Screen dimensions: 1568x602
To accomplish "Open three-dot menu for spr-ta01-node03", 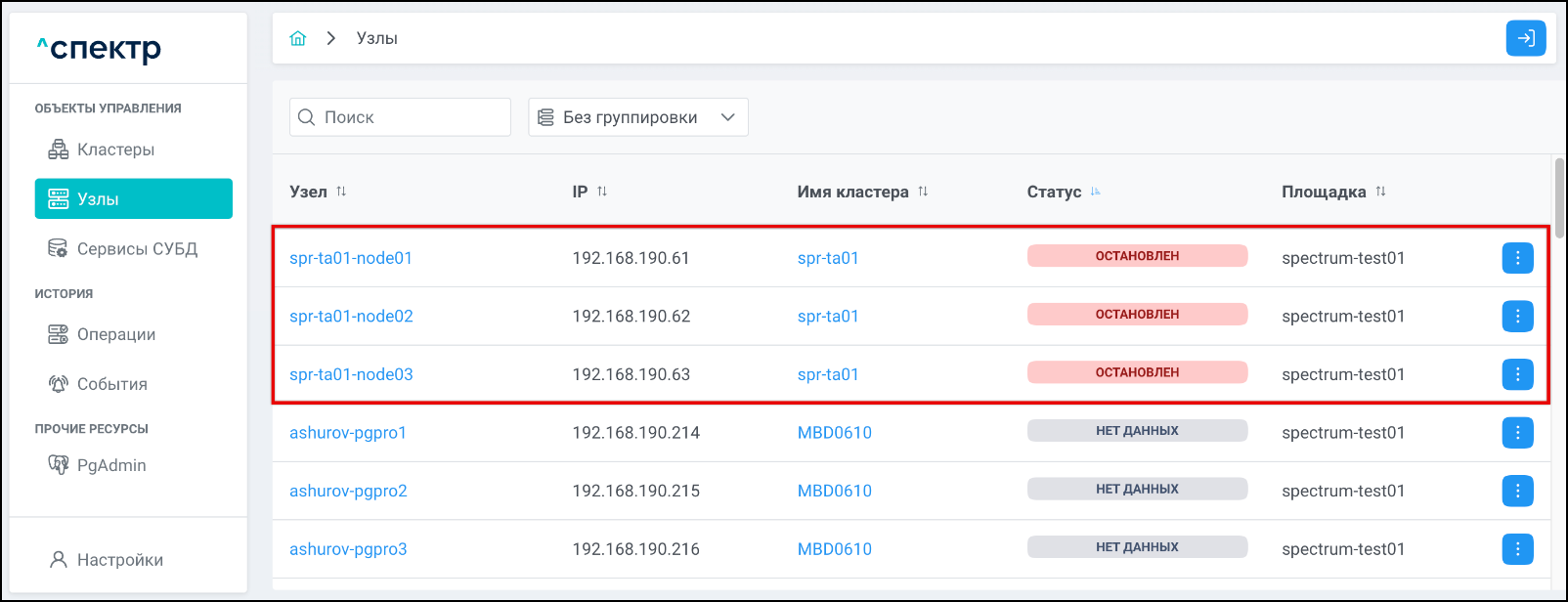I will [1517, 374].
